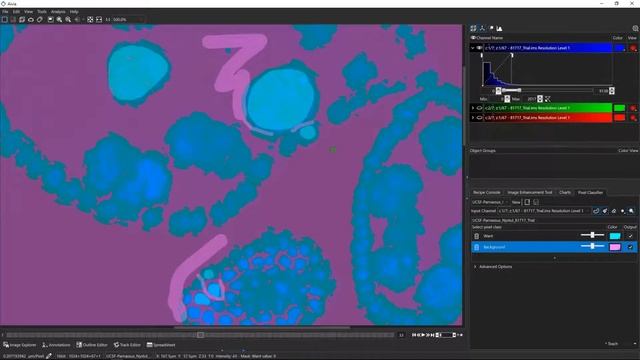Delete the Background class via trash icon
The height and width of the screenshot is (360, 640).
pos(476,247)
